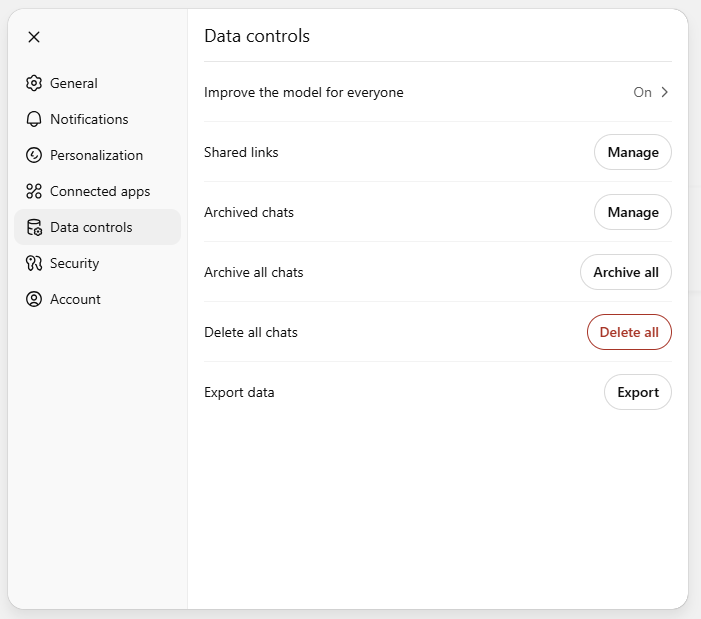Click the Account profile icon
This screenshot has width=701, height=619.
[34, 299]
